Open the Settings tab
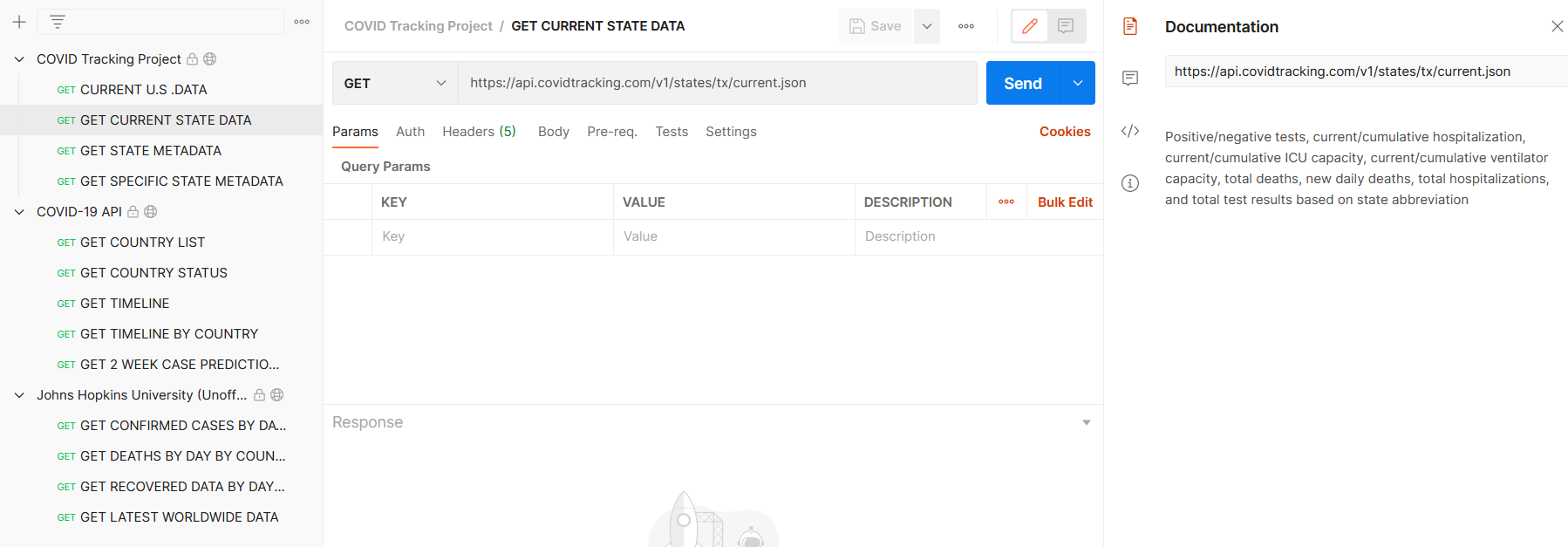Image resolution: width=1568 pixels, height=547 pixels. 731,132
